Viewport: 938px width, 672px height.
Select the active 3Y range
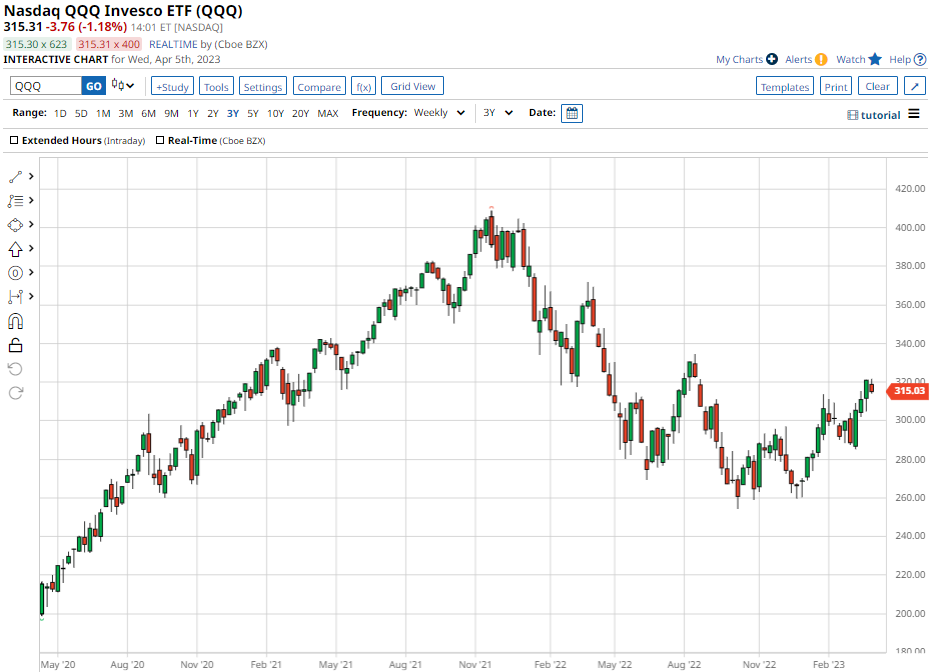click(x=233, y=113)
